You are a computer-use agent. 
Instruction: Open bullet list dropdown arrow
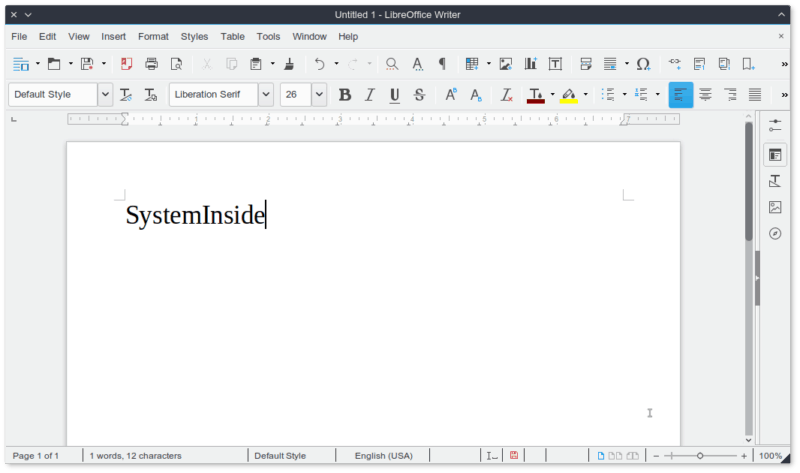pyautogui.click(x=624, y=94)
